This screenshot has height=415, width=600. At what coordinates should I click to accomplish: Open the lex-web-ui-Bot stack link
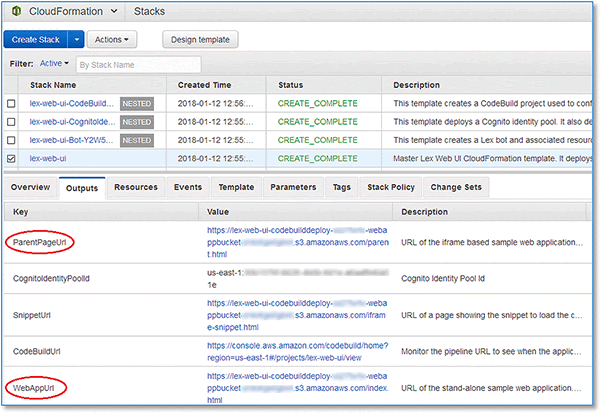[x=71, y=140]
